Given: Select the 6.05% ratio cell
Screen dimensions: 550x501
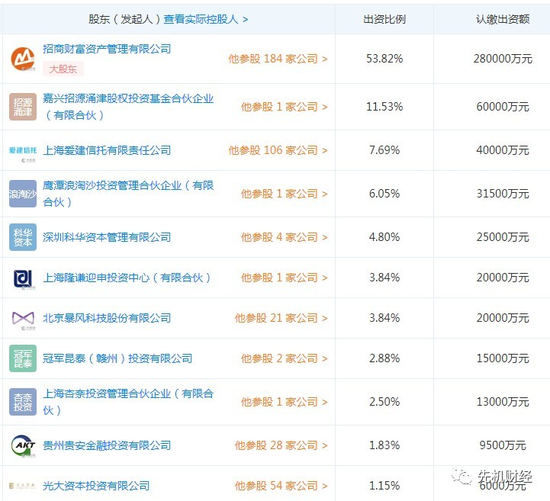Looking at the screenshot, I should tap(384, 194).
